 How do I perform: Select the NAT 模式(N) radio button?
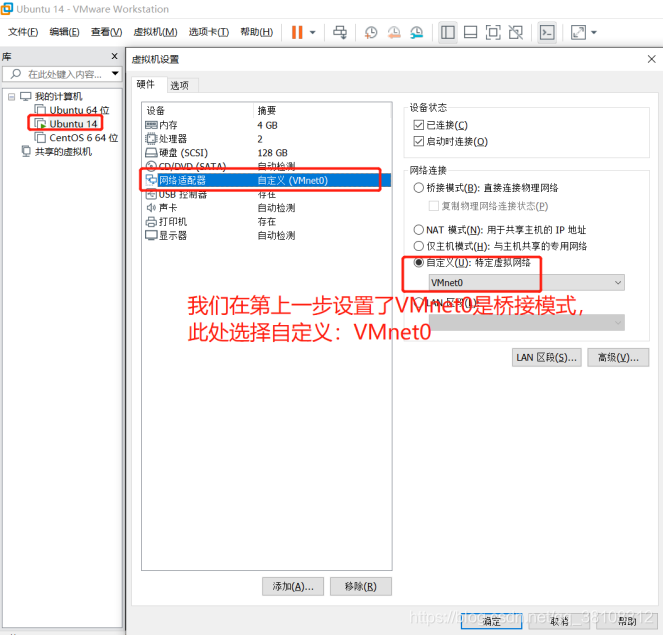[x=418, y=230]
